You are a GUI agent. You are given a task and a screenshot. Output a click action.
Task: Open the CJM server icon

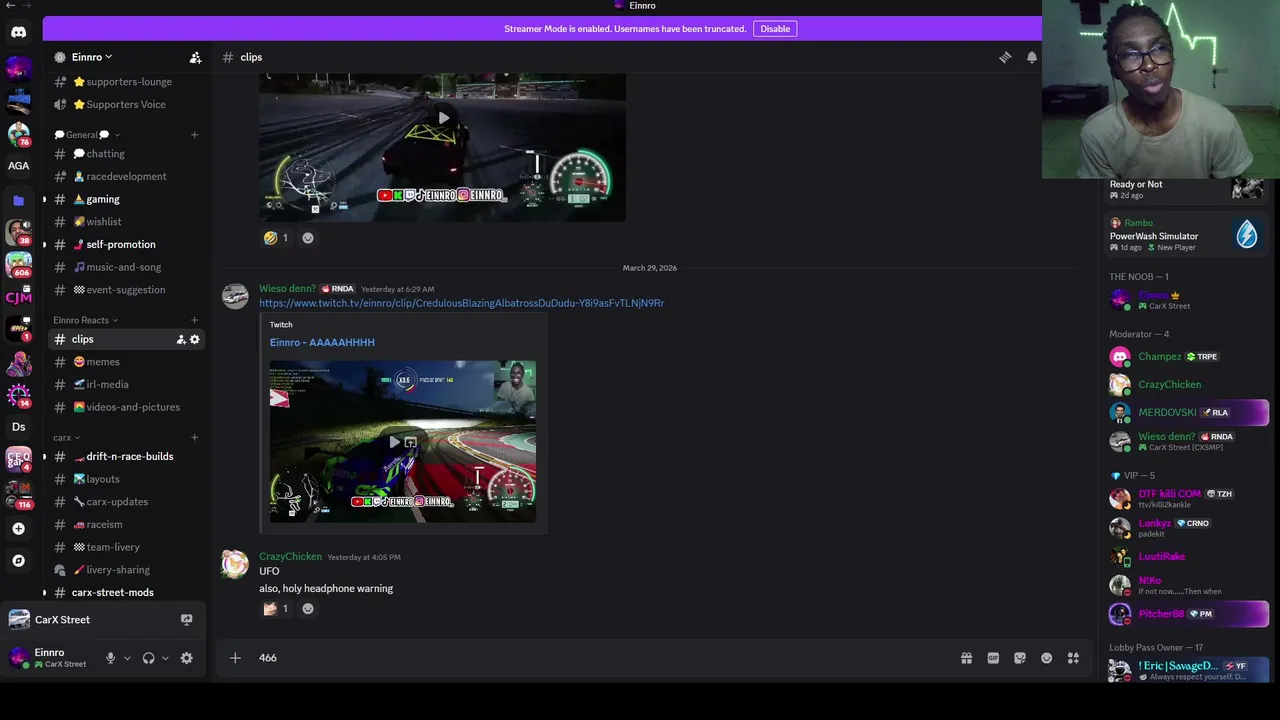point(18,297)
